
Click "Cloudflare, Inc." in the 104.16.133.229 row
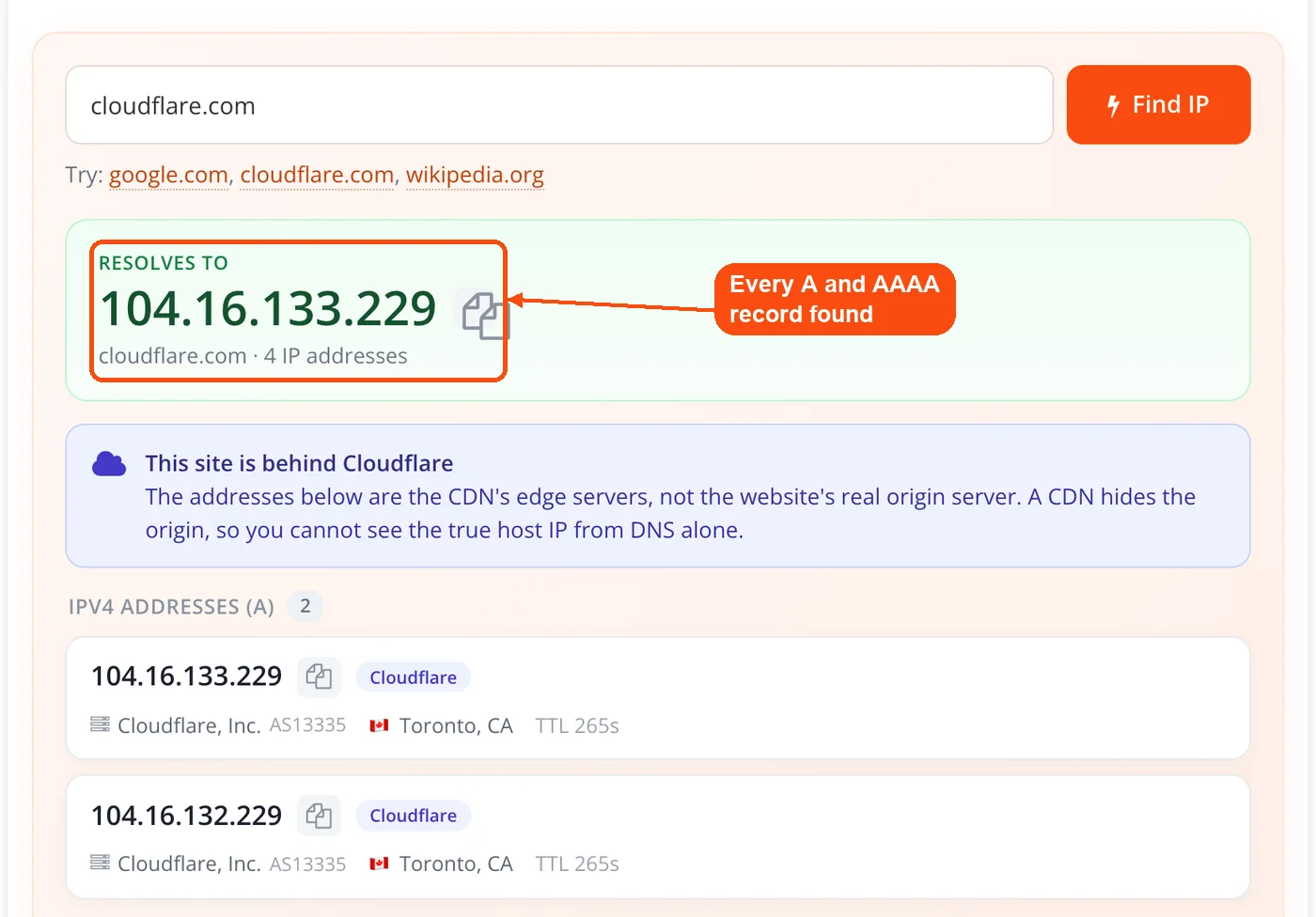point(189,725)
